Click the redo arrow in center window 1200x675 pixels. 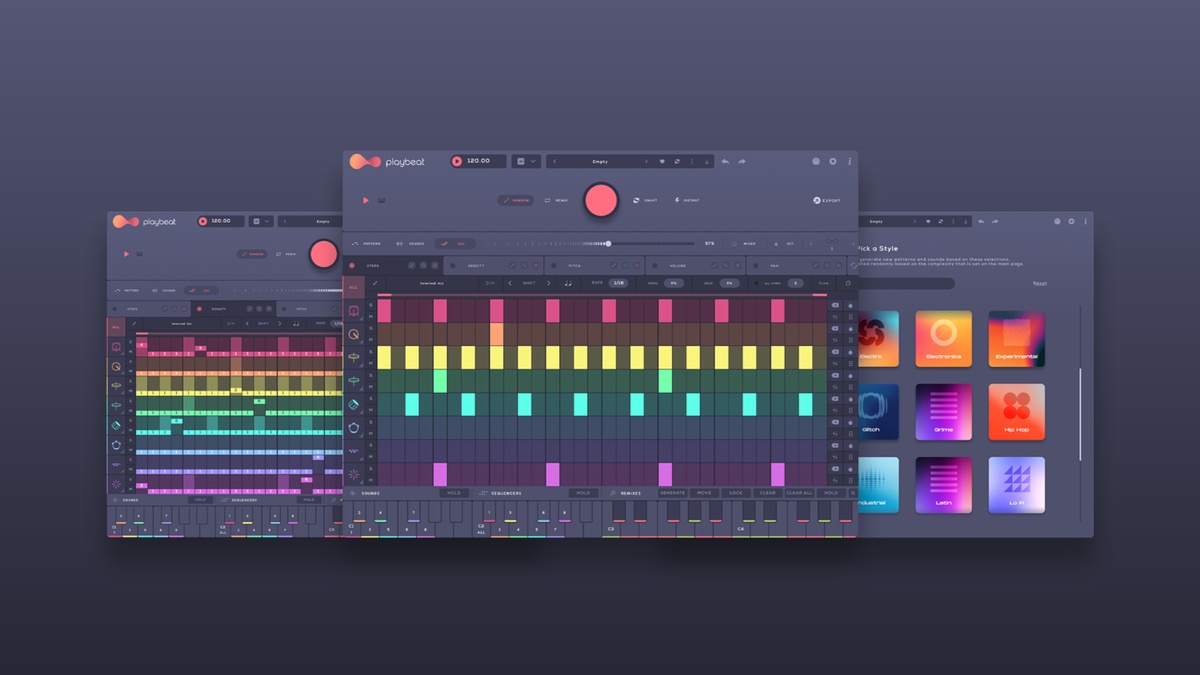(742, 161)
